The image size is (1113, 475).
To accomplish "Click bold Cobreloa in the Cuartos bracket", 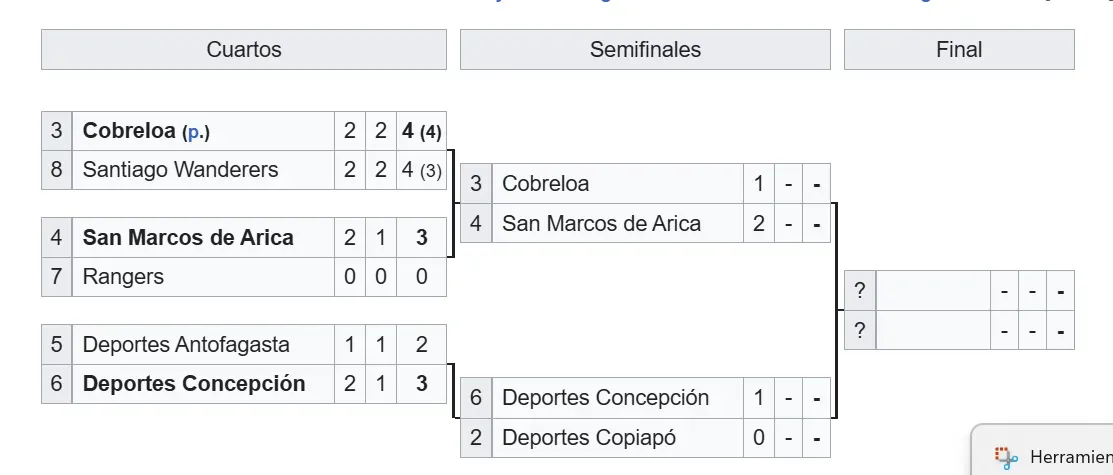I will tap(129, 131).
